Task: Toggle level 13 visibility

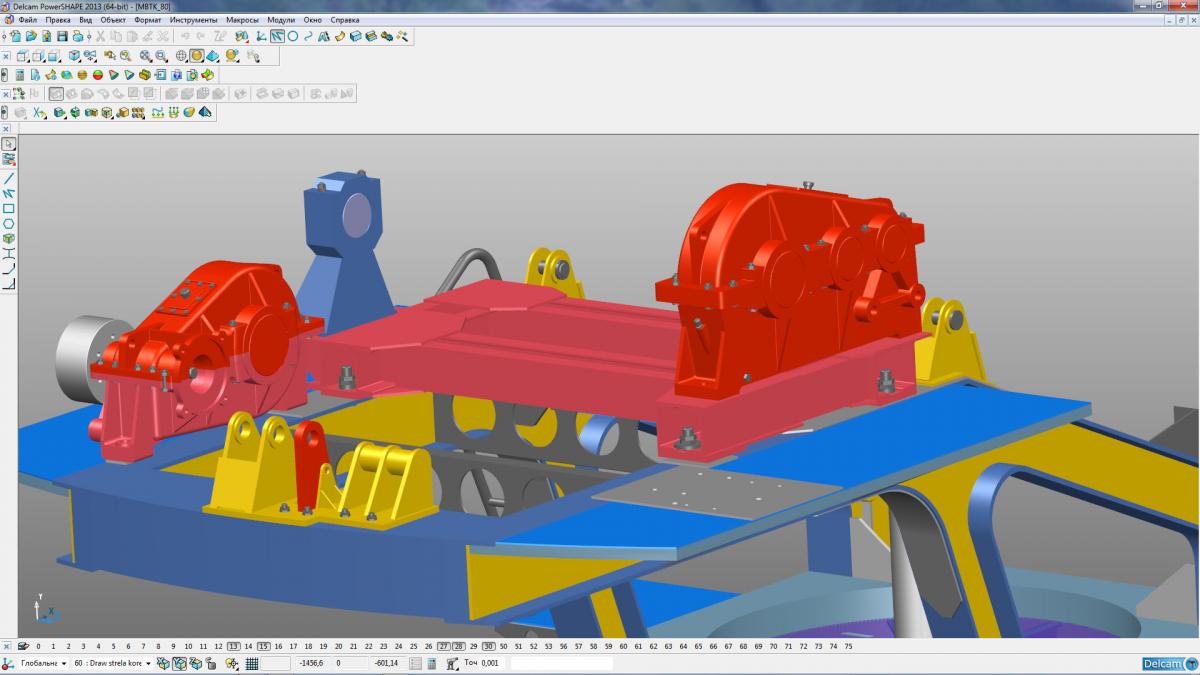Action: click(x=233, y=646)
